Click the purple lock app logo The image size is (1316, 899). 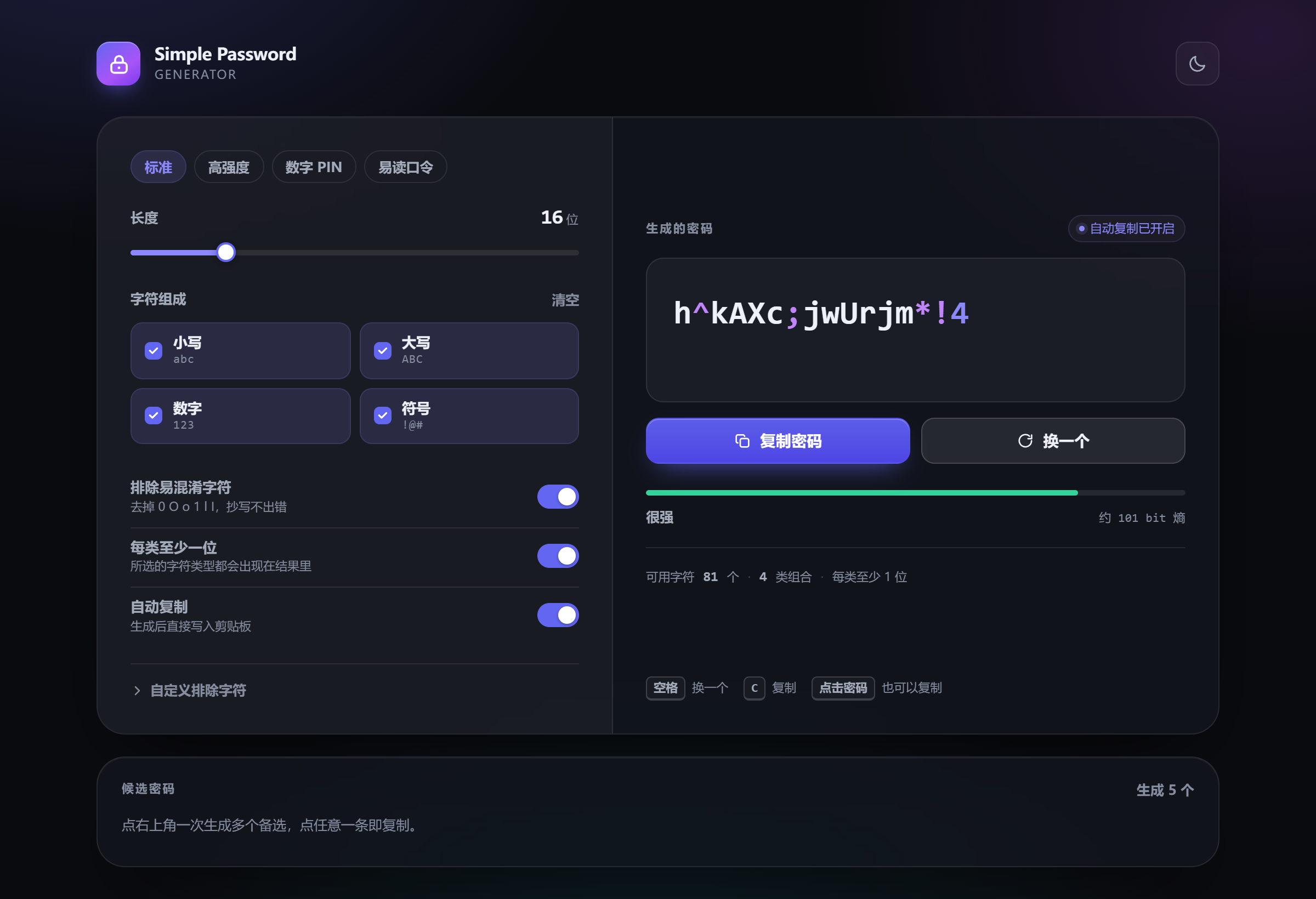(x=118, y=64)
